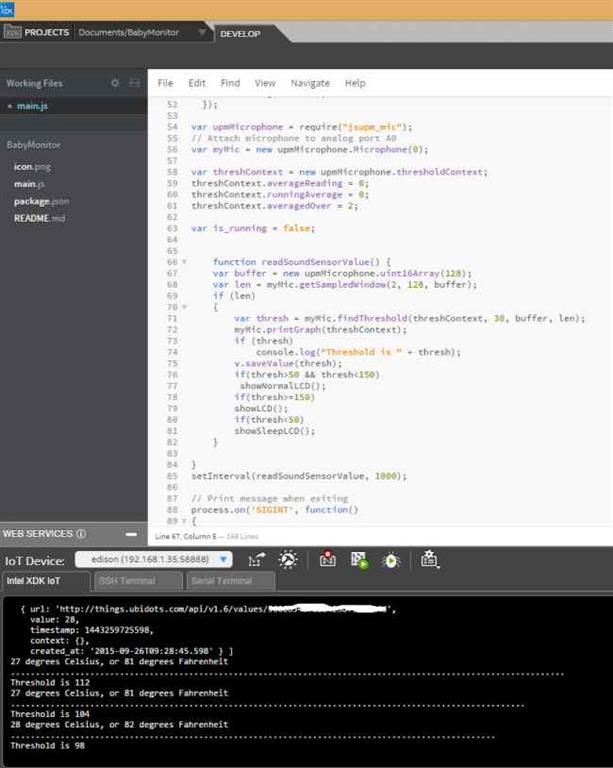The width and height of the screenshot is (613, 768).
Task: Select the Serial Terminal tab
Action: [x=230, y=581]
